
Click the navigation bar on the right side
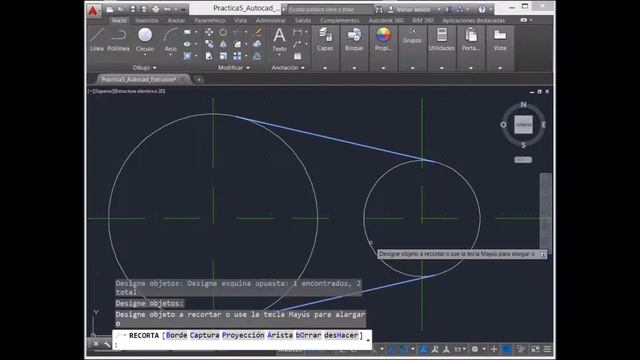pos(546,212)
